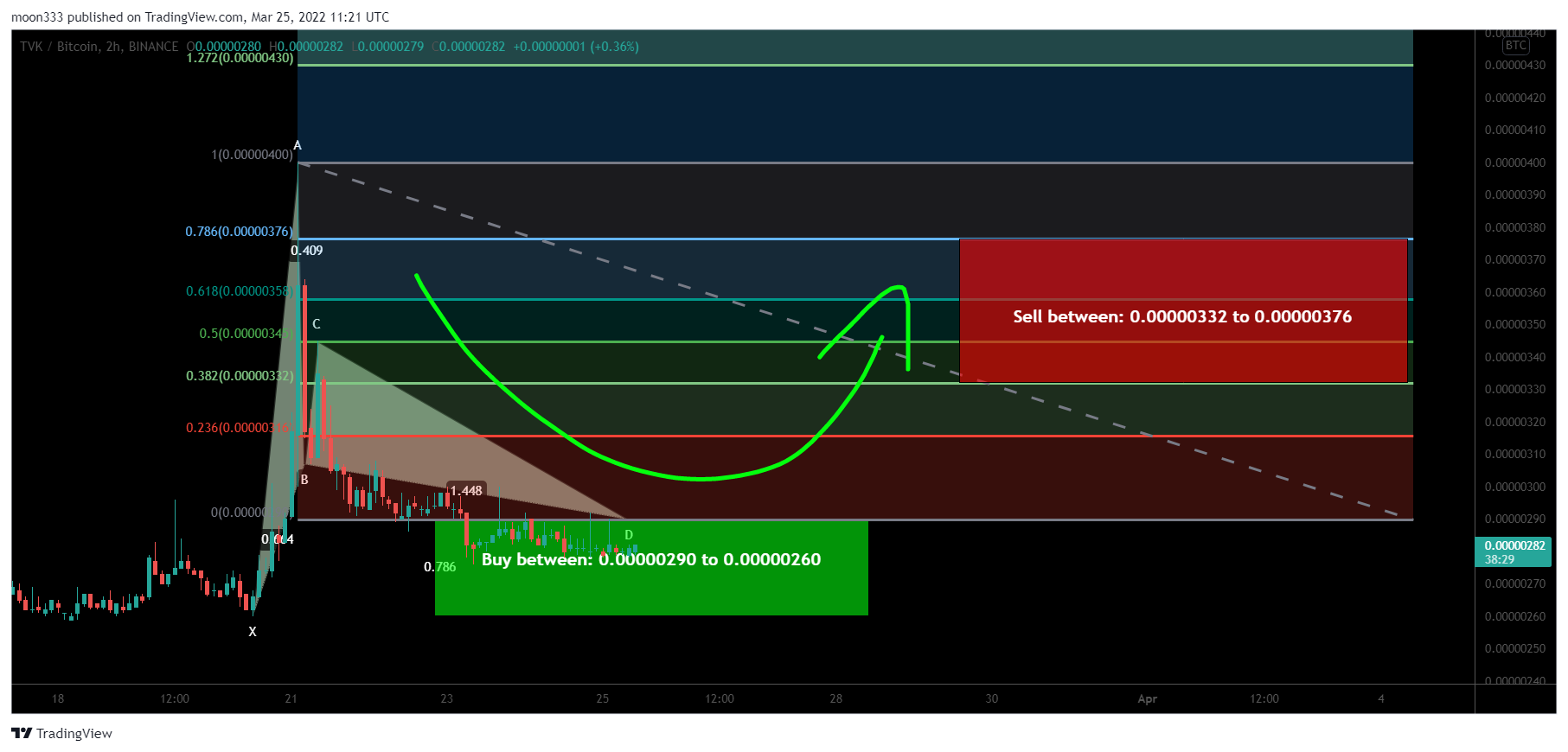Click the point B pattern label
The height and width of the screenshot is (752, 1568).
[x=304, y=480]
